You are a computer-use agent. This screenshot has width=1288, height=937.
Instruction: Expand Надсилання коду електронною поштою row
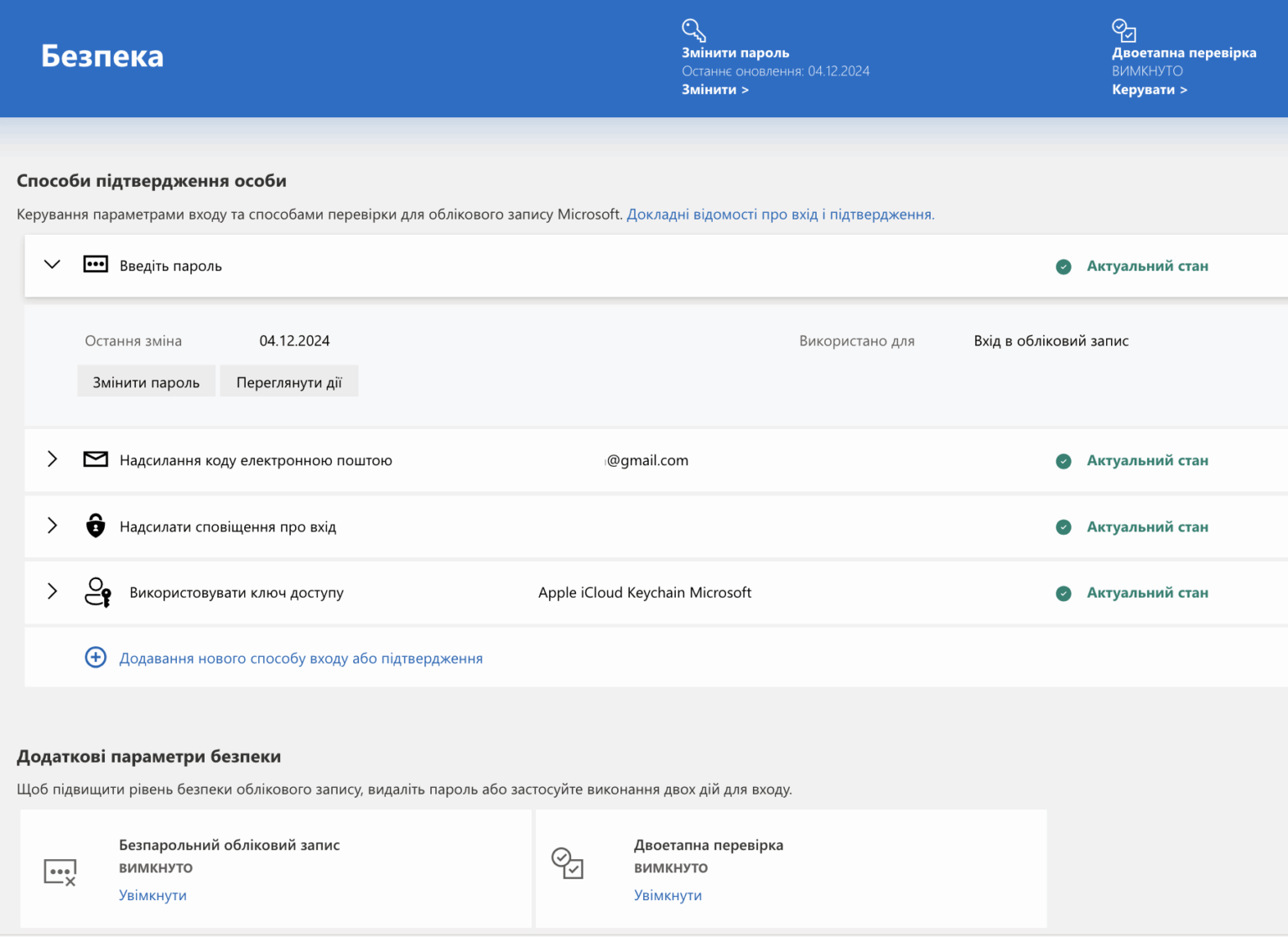point(52,459)
